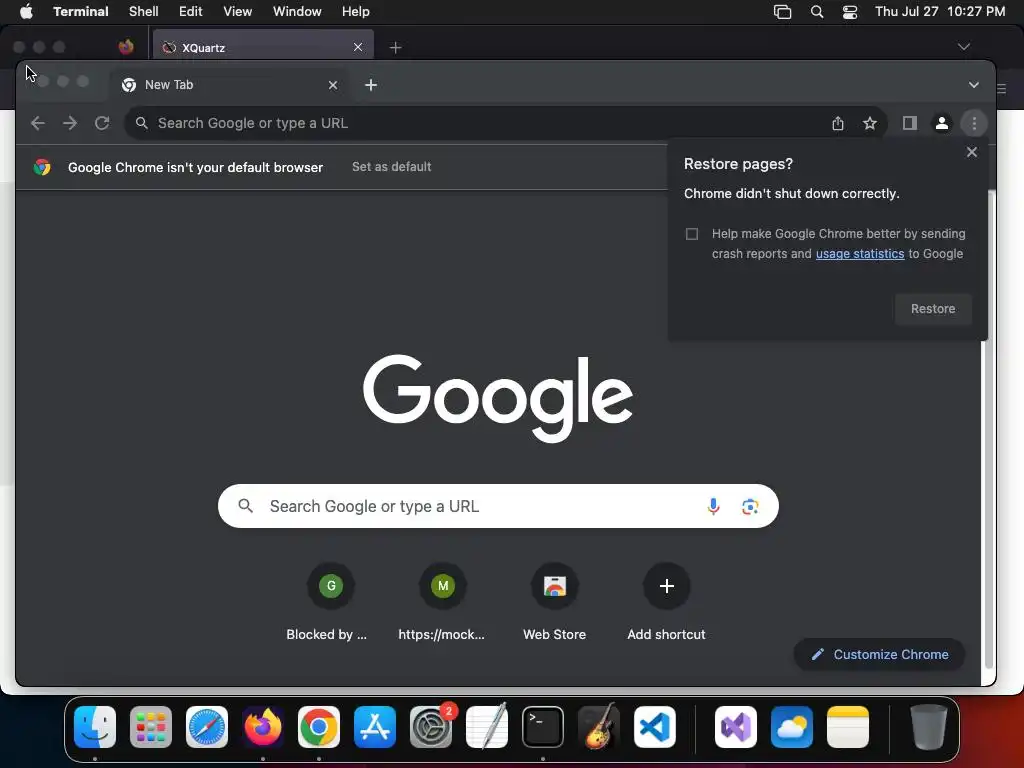Open the Apple menu
The image size is (1024, 768).
point(26,12)
